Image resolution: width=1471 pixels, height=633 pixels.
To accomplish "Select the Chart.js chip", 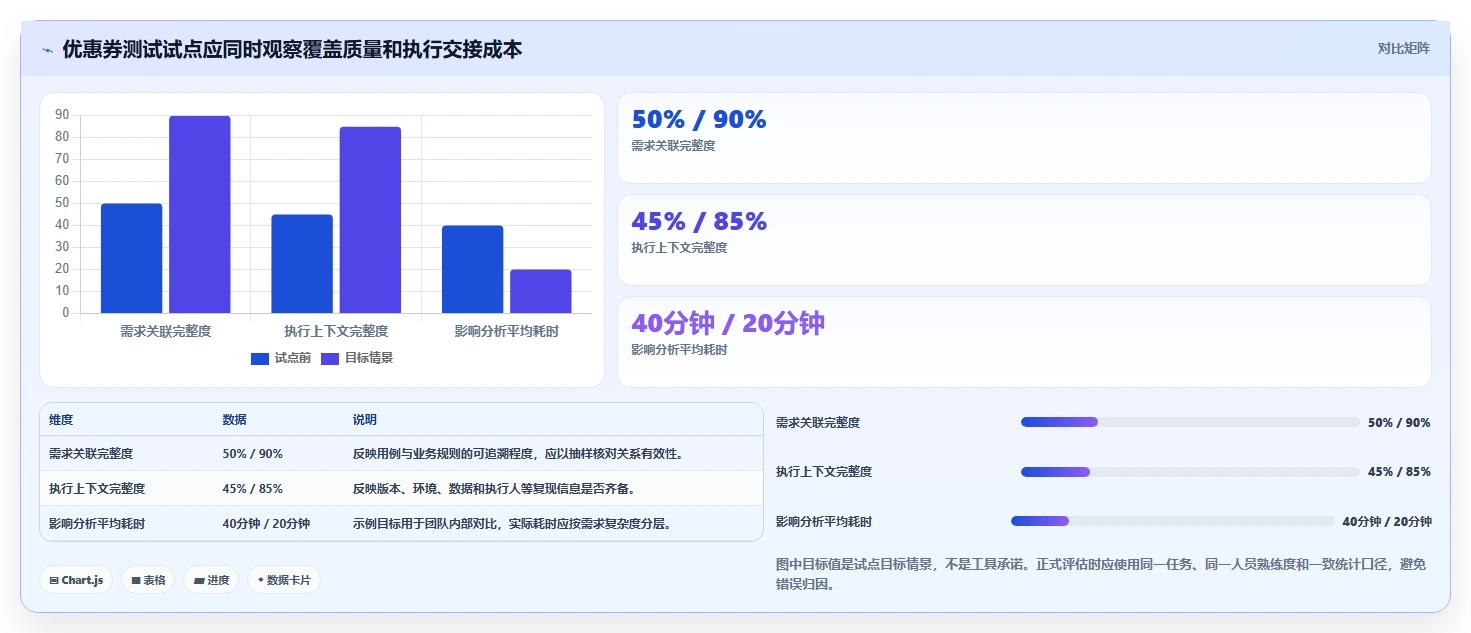I will click(76, 580).
